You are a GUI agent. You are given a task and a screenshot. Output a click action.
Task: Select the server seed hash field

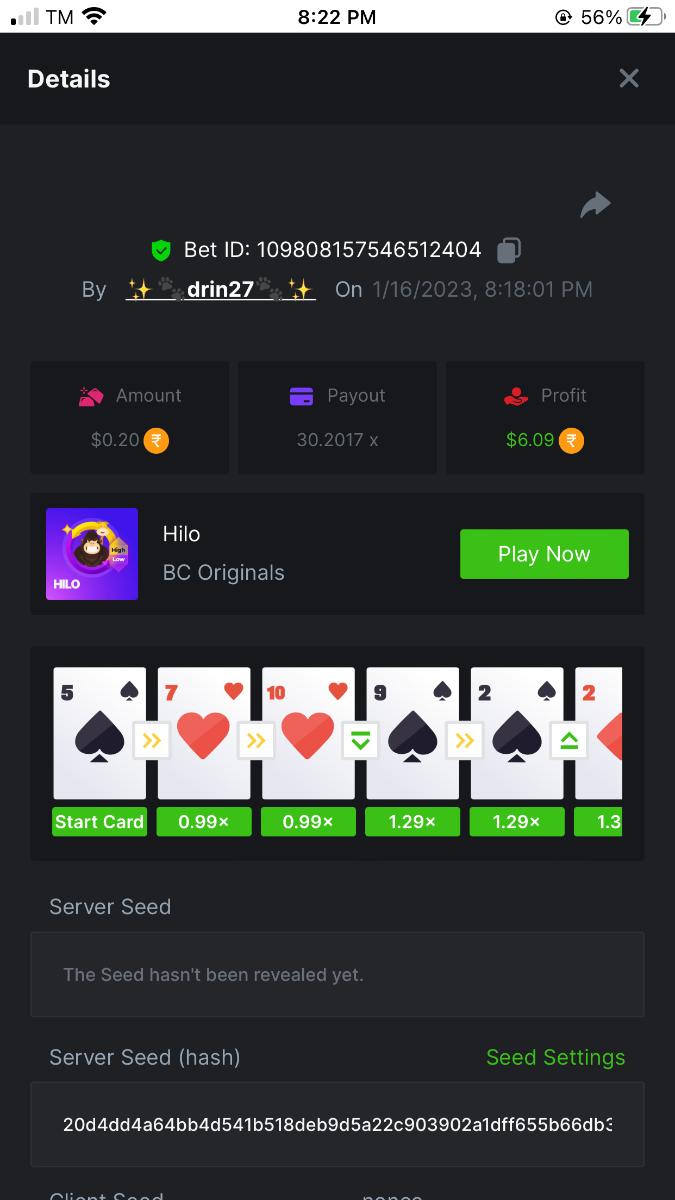point(337,1124)
